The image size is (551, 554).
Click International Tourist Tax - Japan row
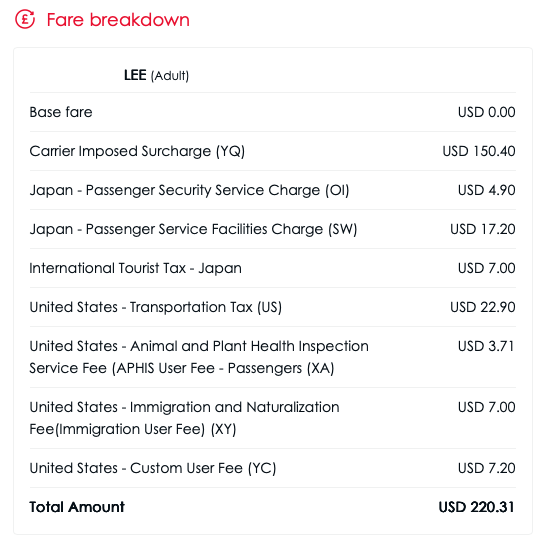click(273, 268)
